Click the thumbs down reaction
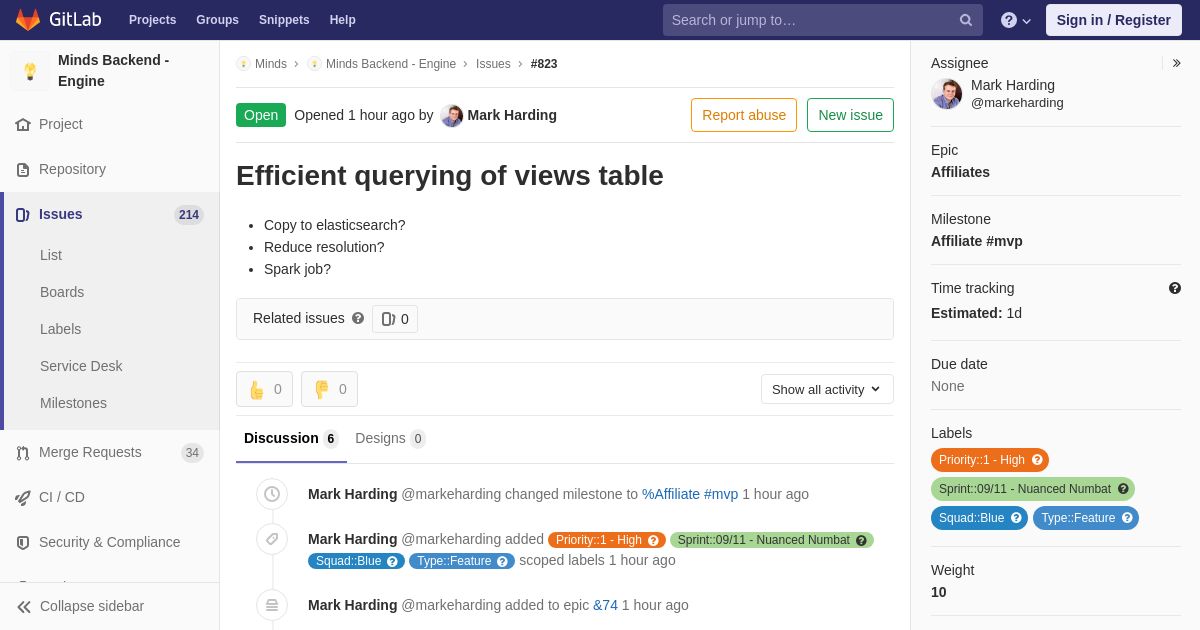This screenshot has width=1200, height=630. pos(329,389)
